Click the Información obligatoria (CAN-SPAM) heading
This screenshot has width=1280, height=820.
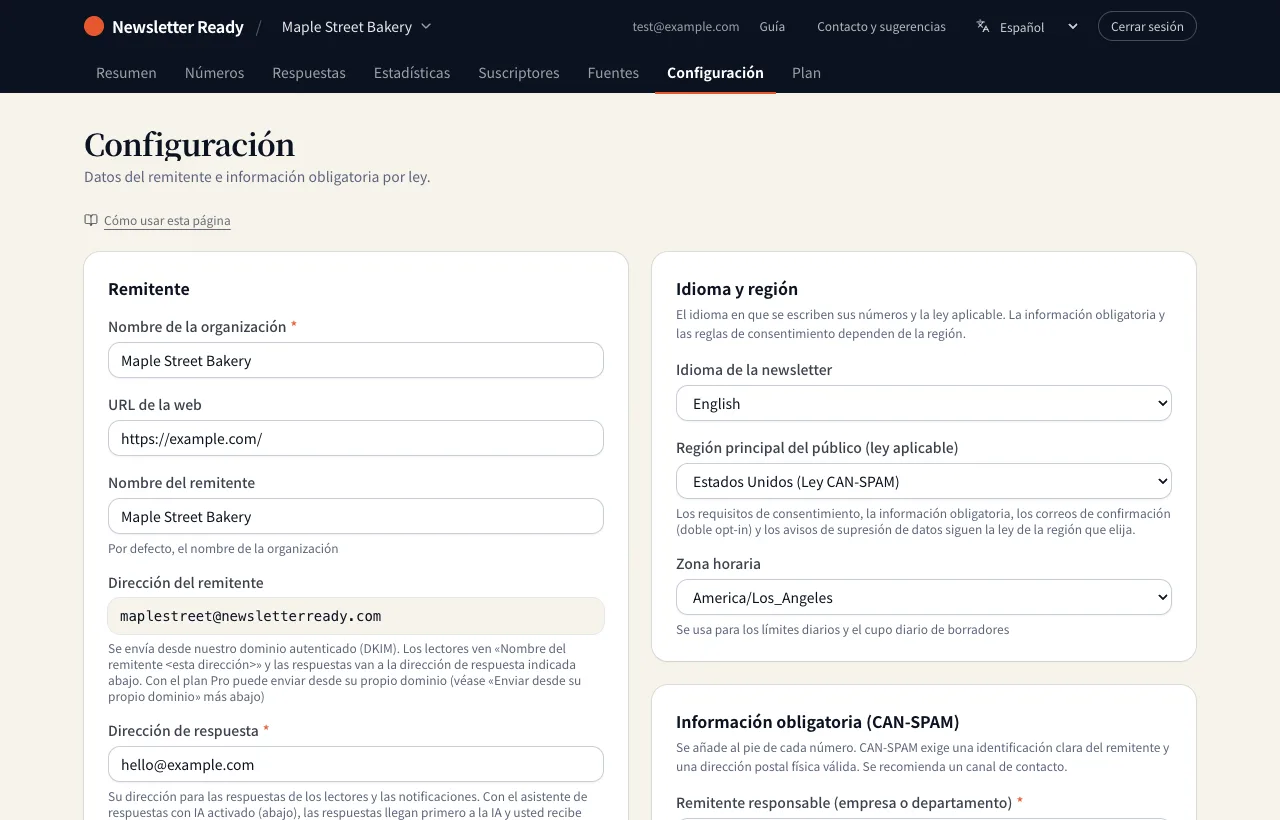click(x=818, y=722)
